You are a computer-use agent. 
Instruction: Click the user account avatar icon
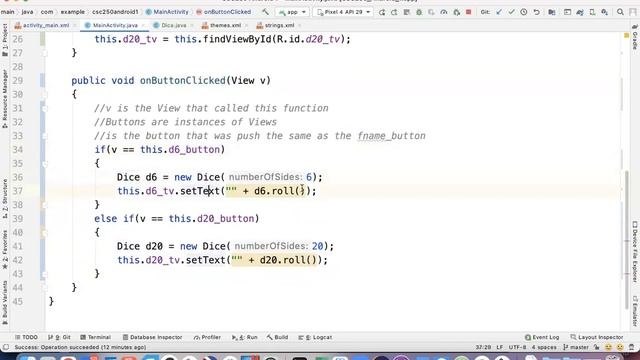click(633, 12)
